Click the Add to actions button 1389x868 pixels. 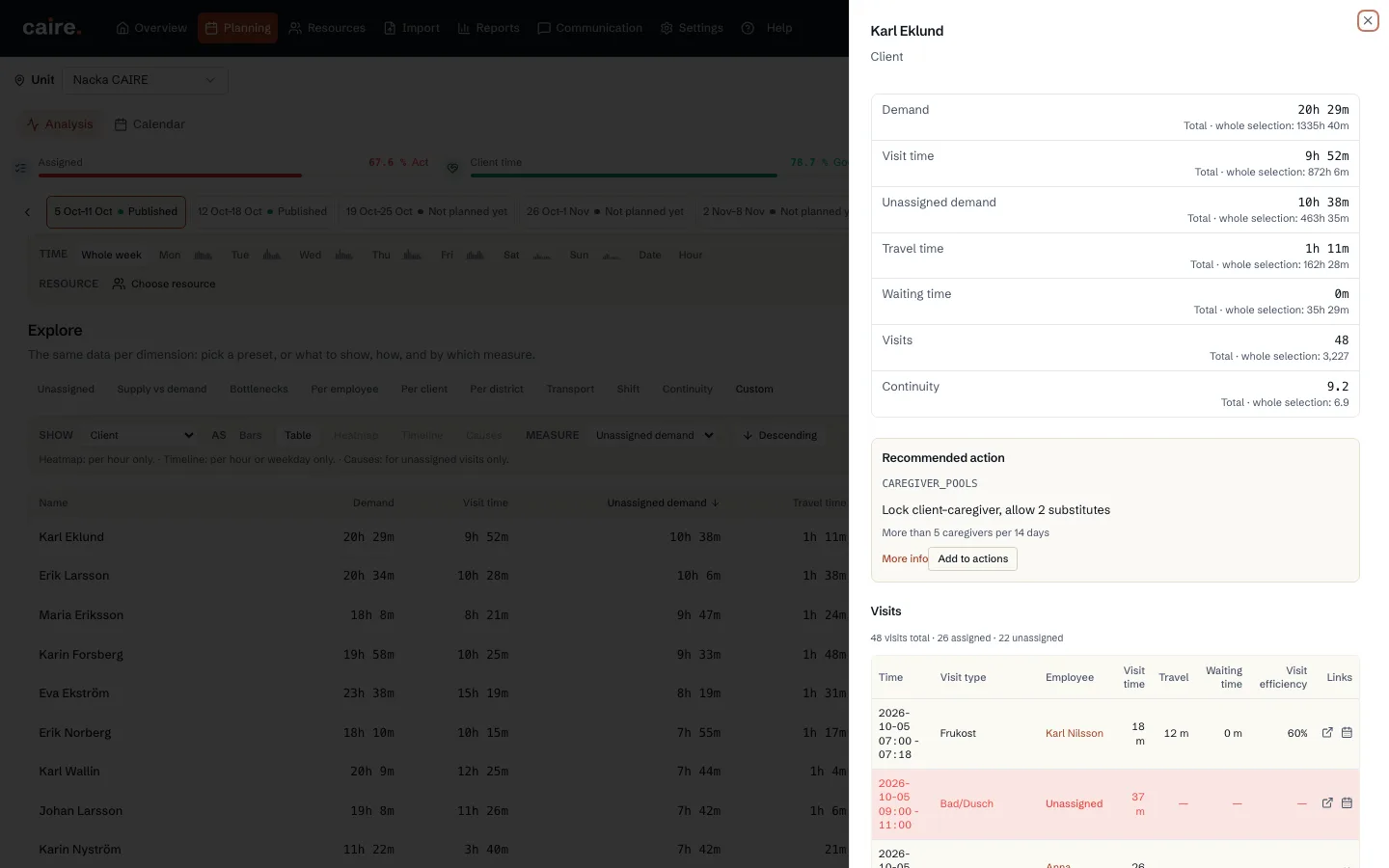972,558
